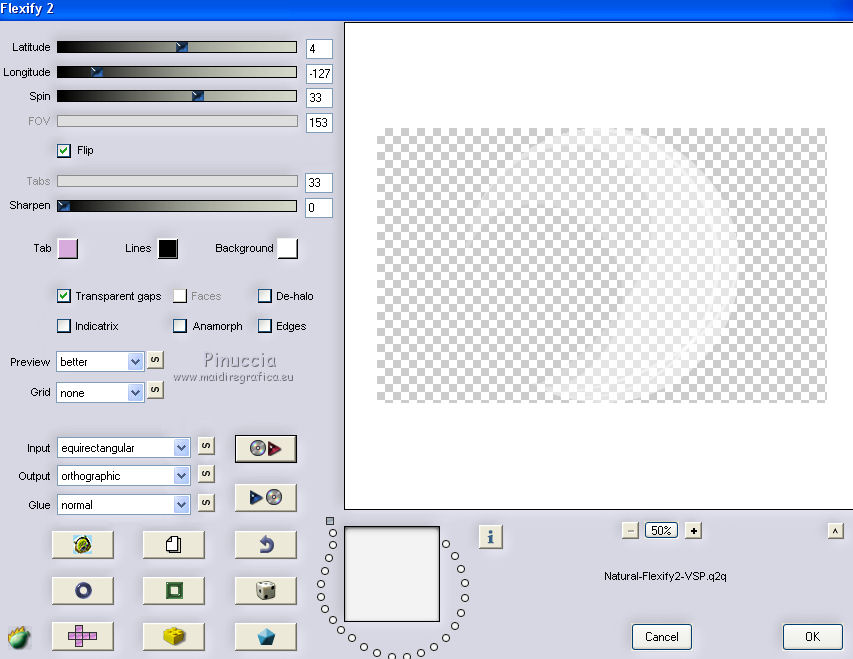Screen dimensions: 853x659
Task: Click the small preview thumbnail square
Action: click(x=392, y=574)
